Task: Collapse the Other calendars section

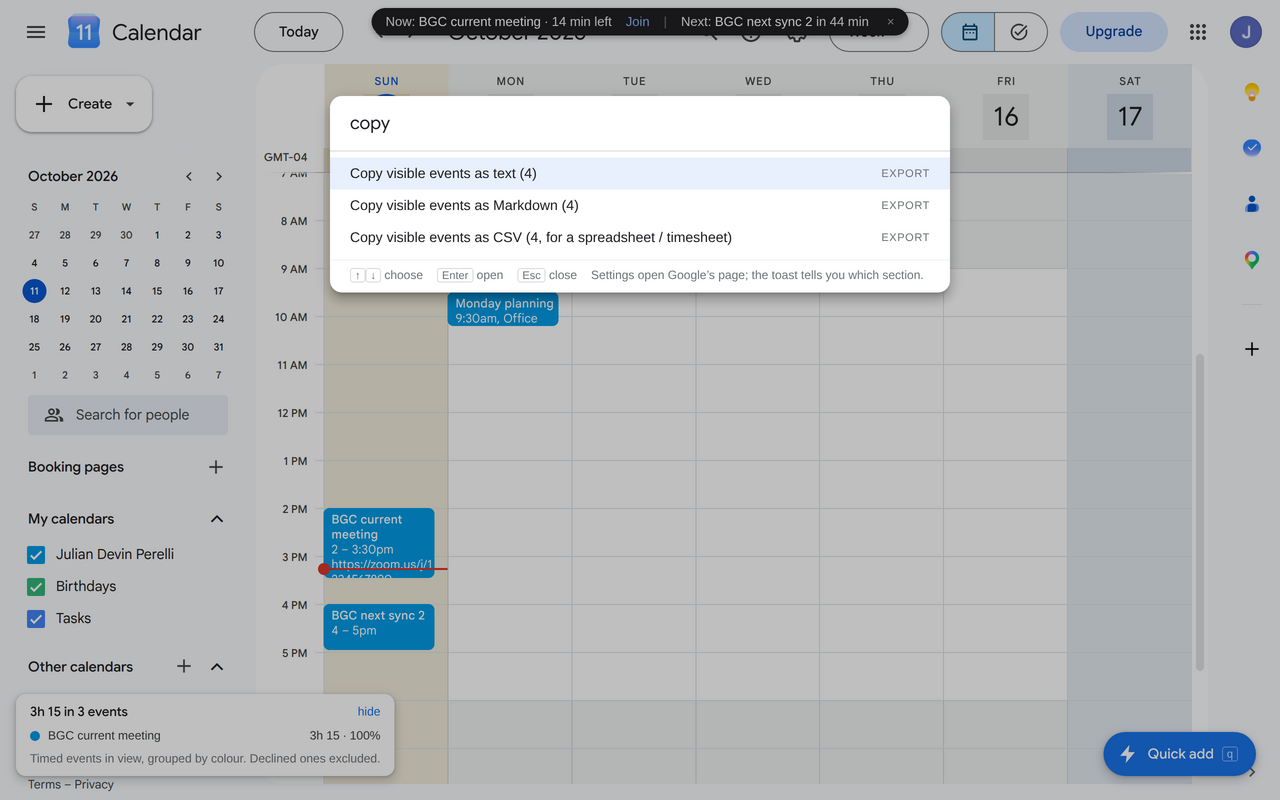Action: tap(217, 667)
